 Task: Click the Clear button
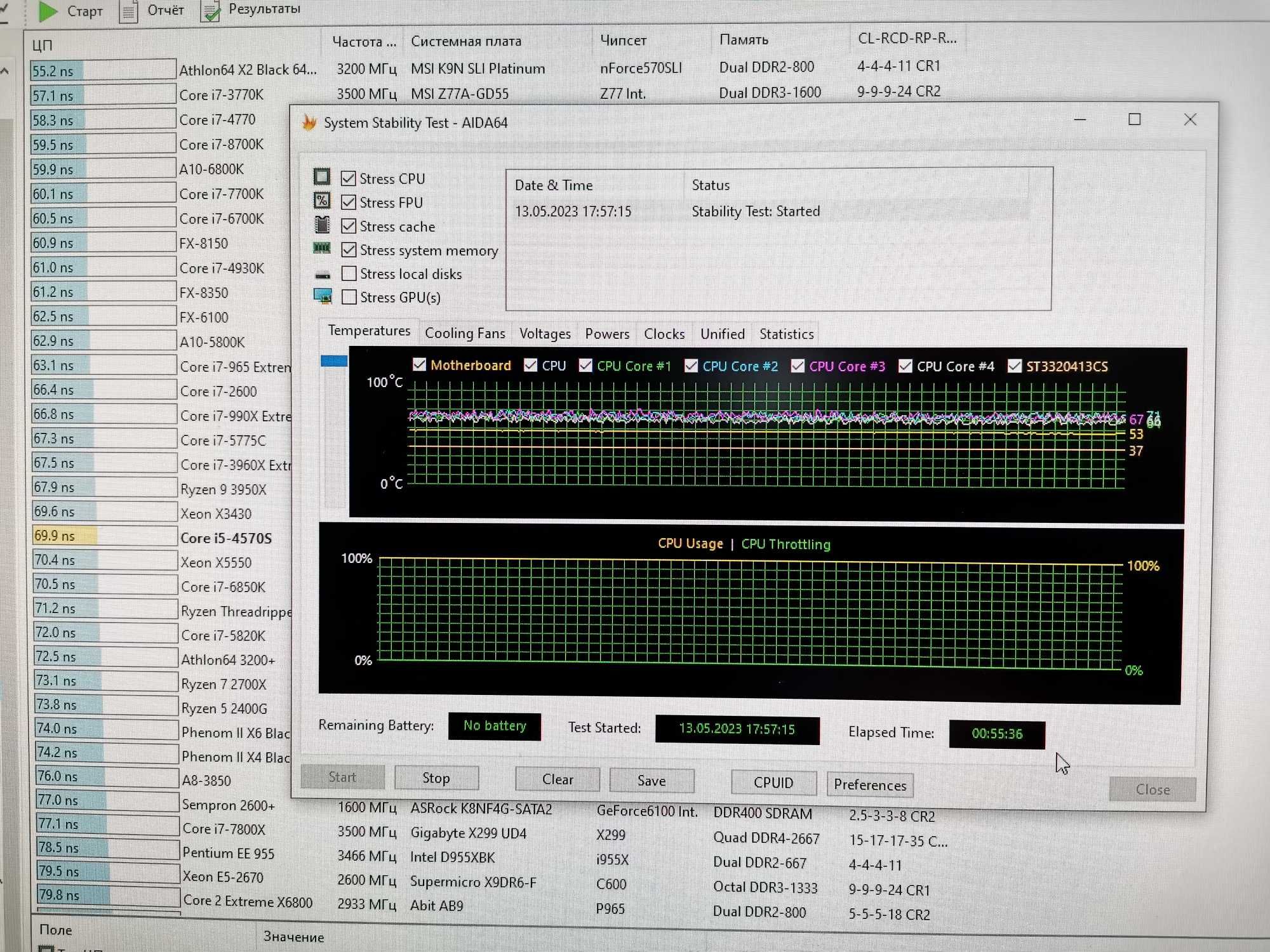click(558, 779)
